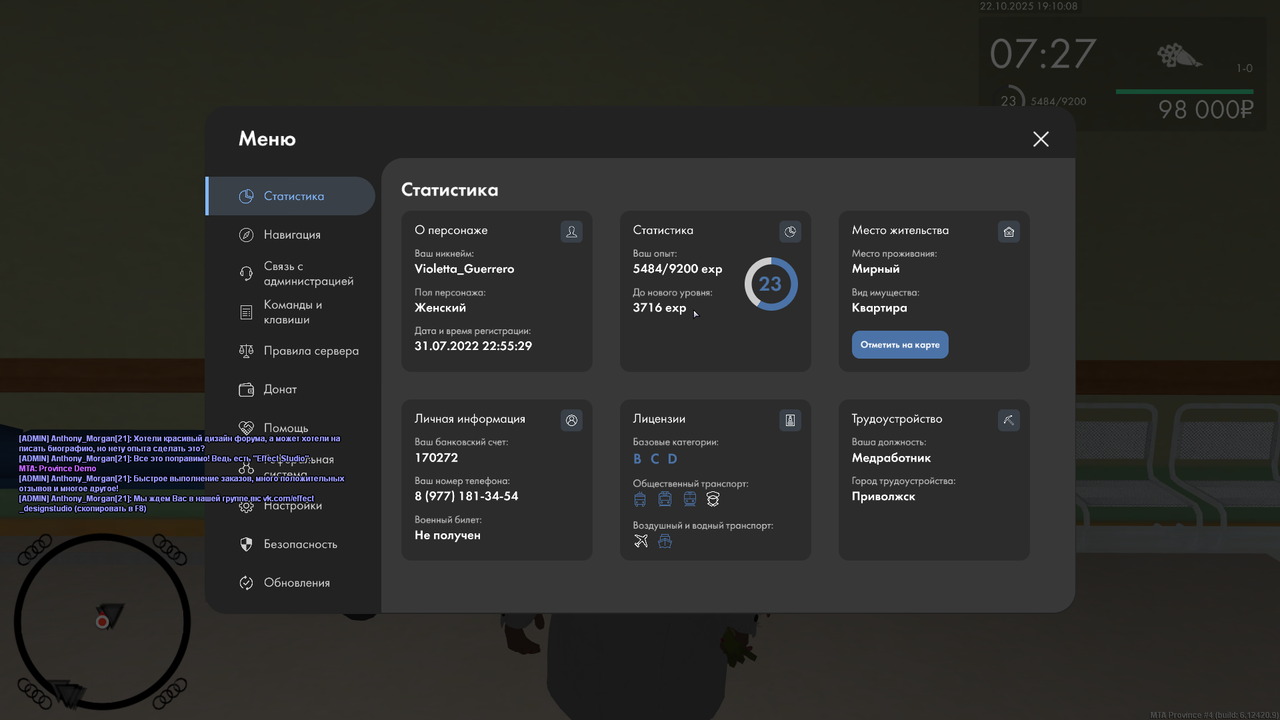The height and width of the screenshot is (720, 1280).
Task: Click the MTA: Province Demo chat line
Action: (x=57, y=469)
